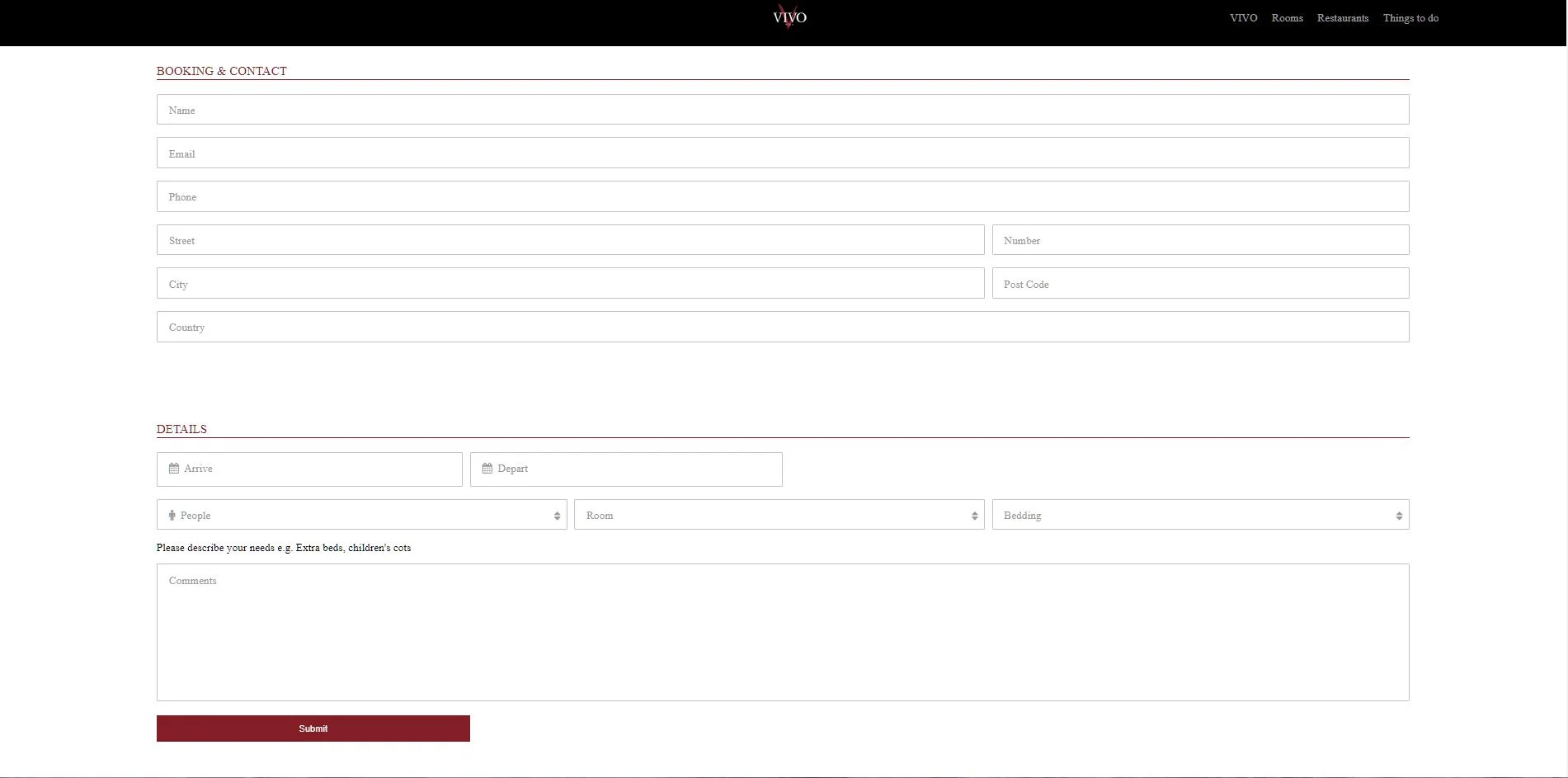Click the Submit button
Screen dimensions: 1568x778
313,728
